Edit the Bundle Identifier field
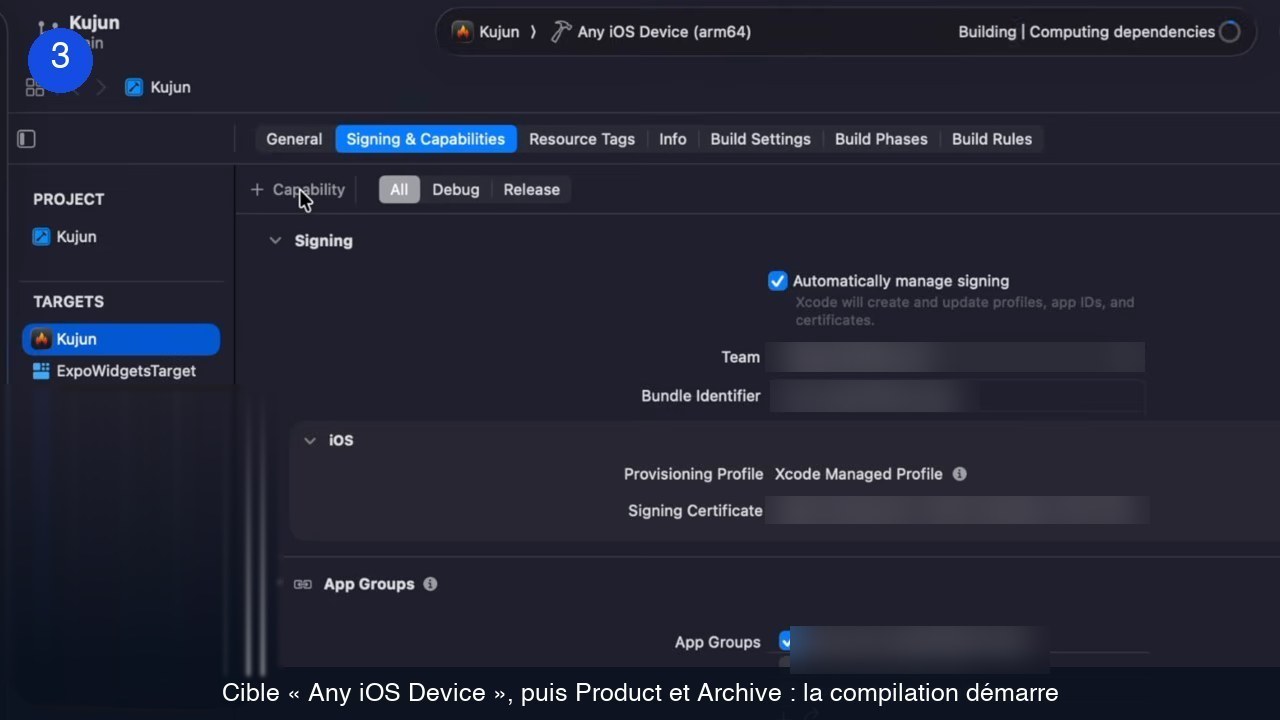This screenshot has width=1280, height=720. [955, 396]
